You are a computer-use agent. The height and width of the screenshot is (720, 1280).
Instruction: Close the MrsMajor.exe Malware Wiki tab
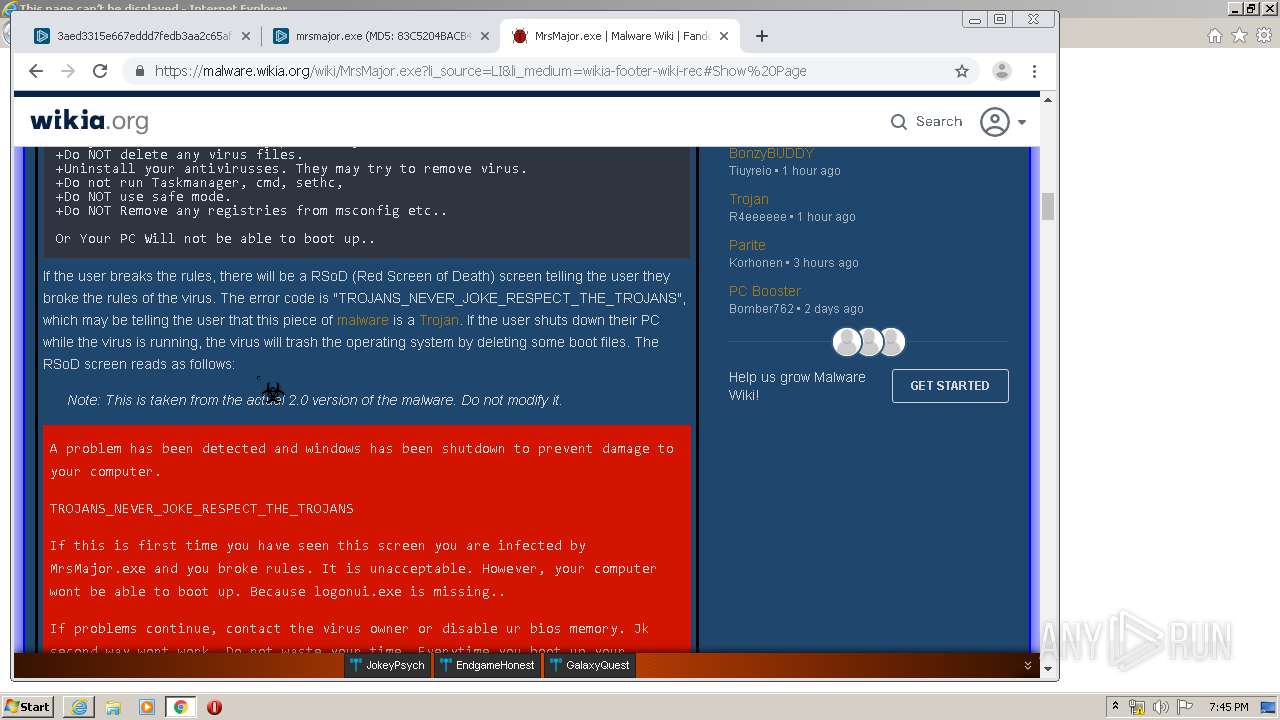(724, 36)
